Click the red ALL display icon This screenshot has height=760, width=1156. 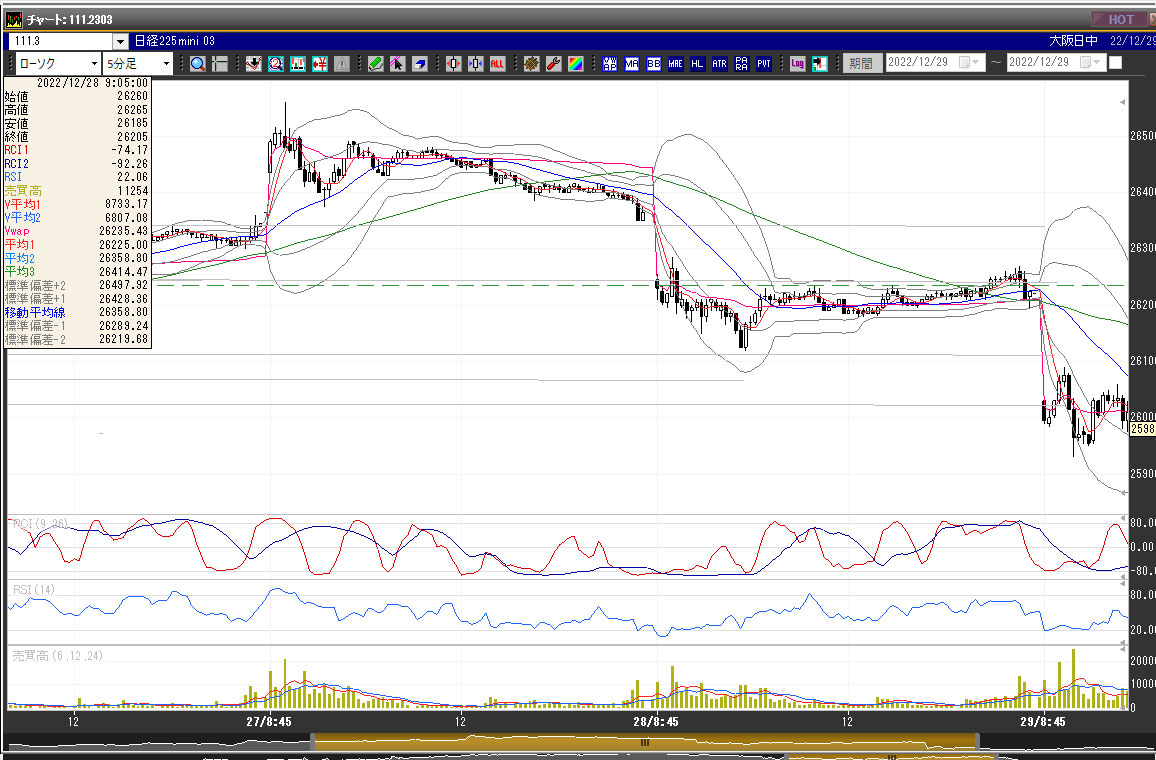498,64
